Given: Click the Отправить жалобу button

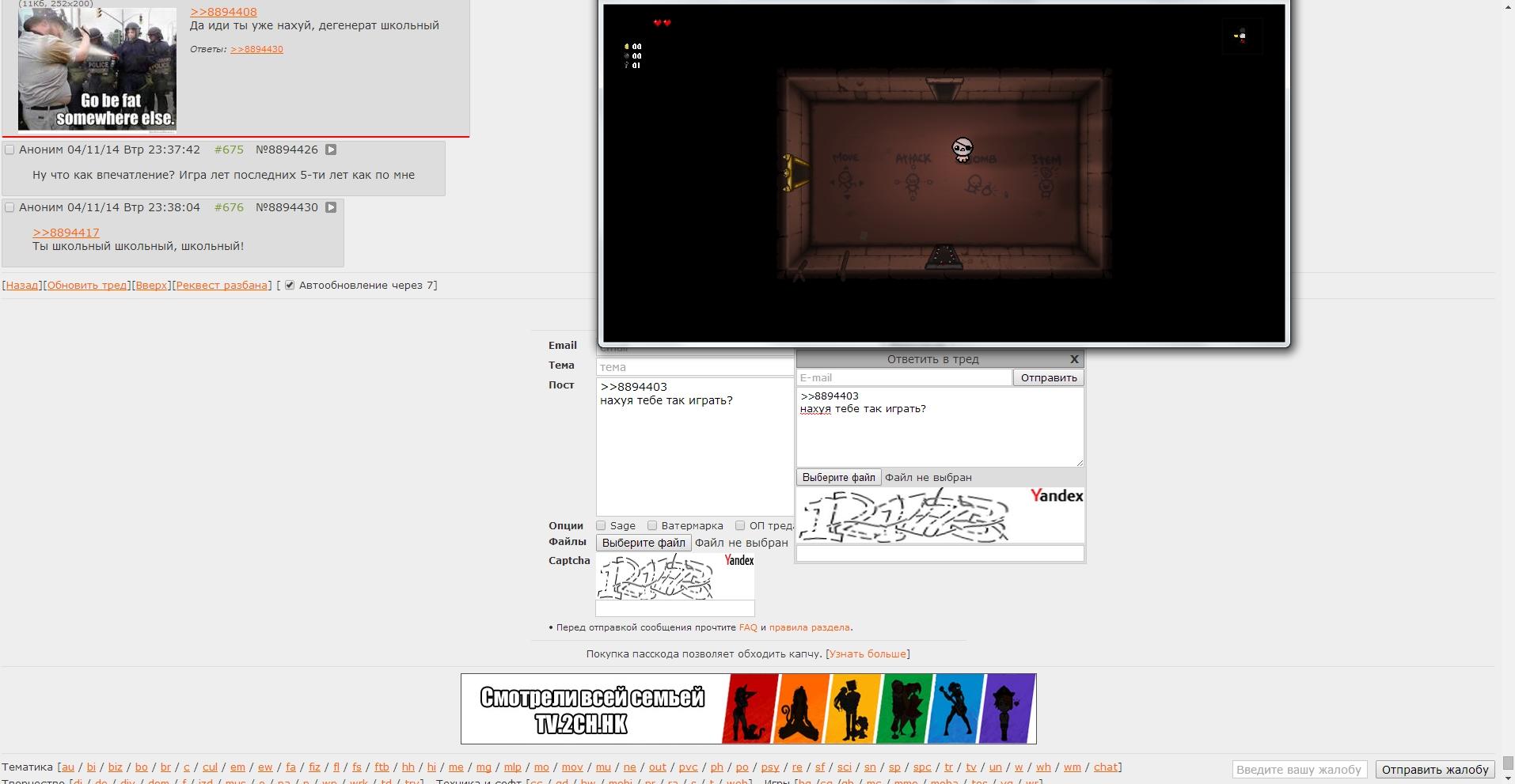Looking at the screenshot, I should pyautogui.click(x=1435, y=769).
